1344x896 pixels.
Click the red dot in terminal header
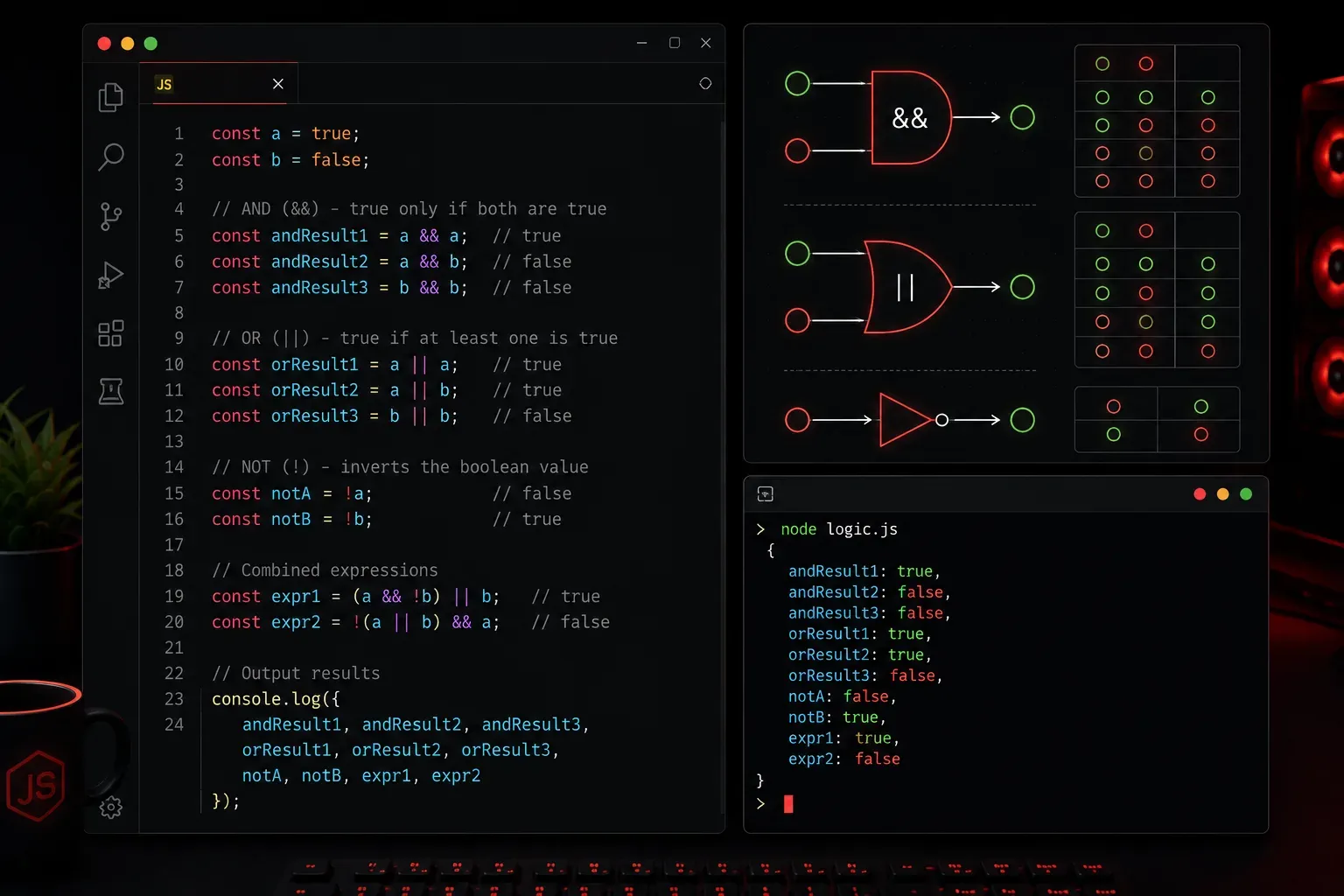pyautogui.click(x=1200, y=494)
